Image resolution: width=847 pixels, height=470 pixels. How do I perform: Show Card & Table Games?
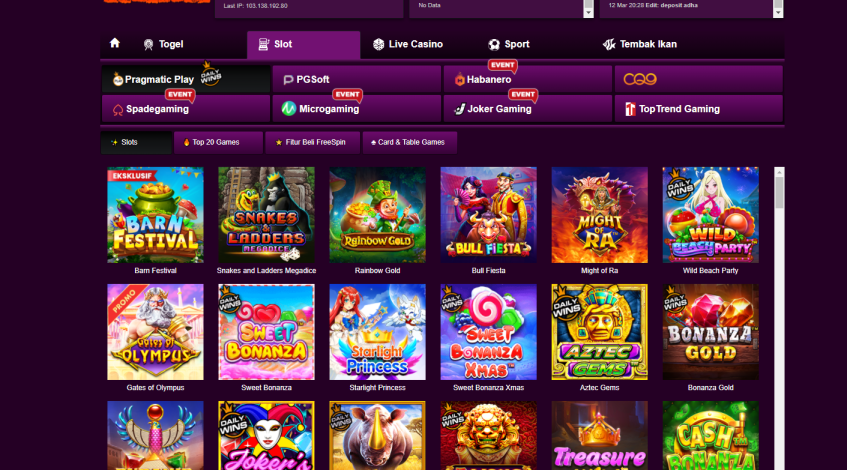click(409, 143)
